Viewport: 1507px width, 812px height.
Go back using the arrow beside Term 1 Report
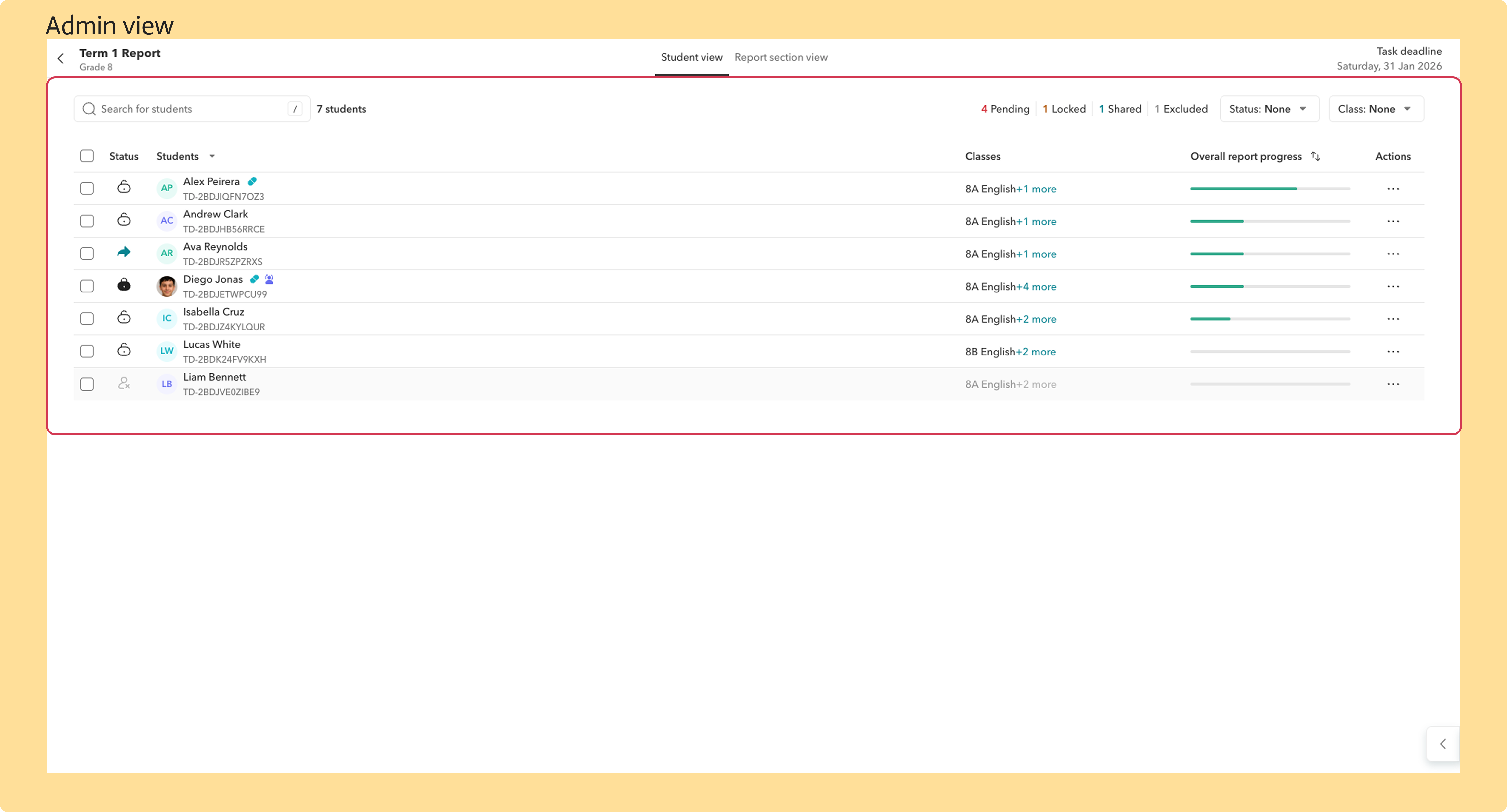point(61,58)
